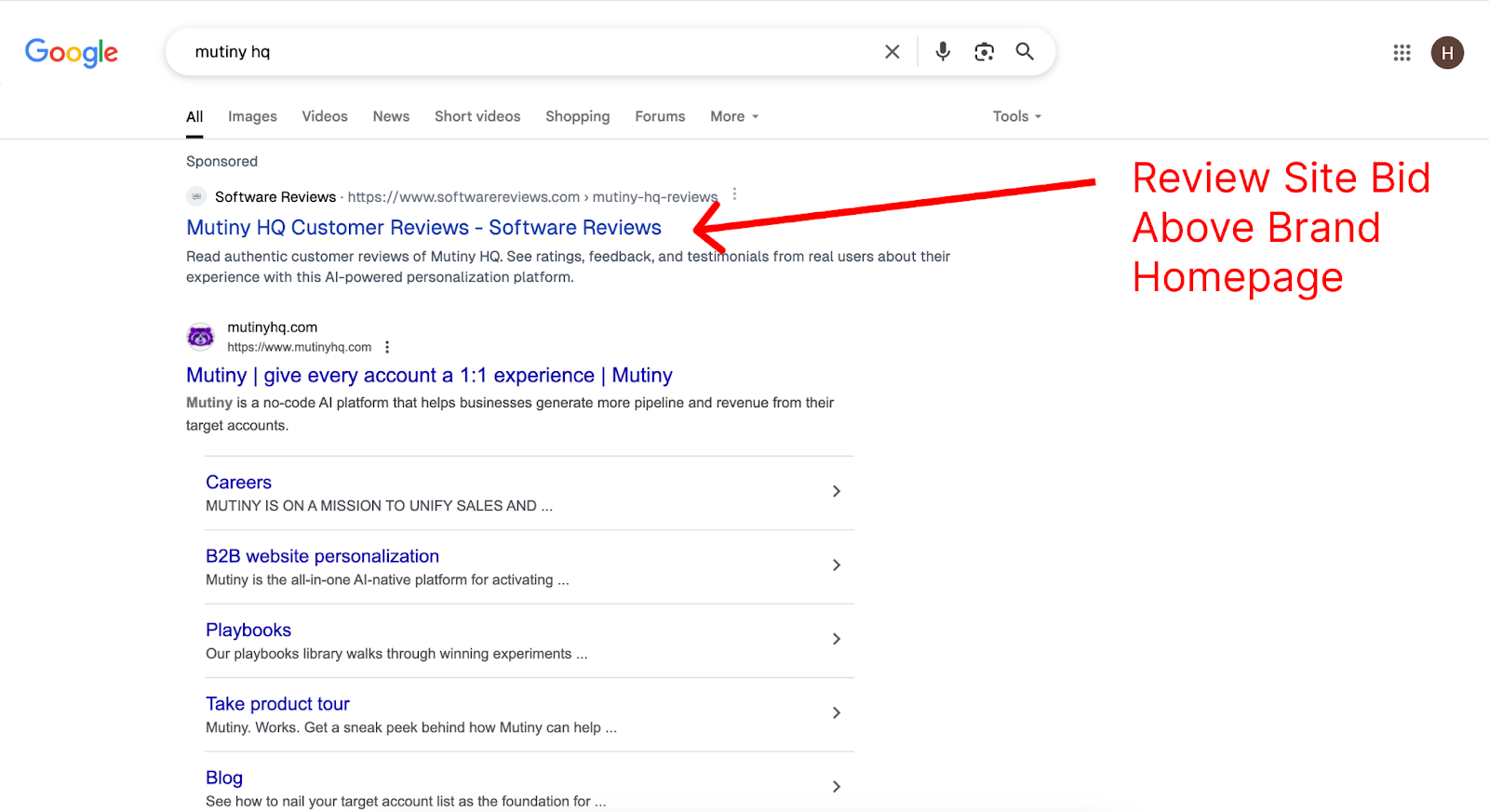1489x812 pixels.
Task: Open options dots next to the sponsored result
Action: (734, 194)
